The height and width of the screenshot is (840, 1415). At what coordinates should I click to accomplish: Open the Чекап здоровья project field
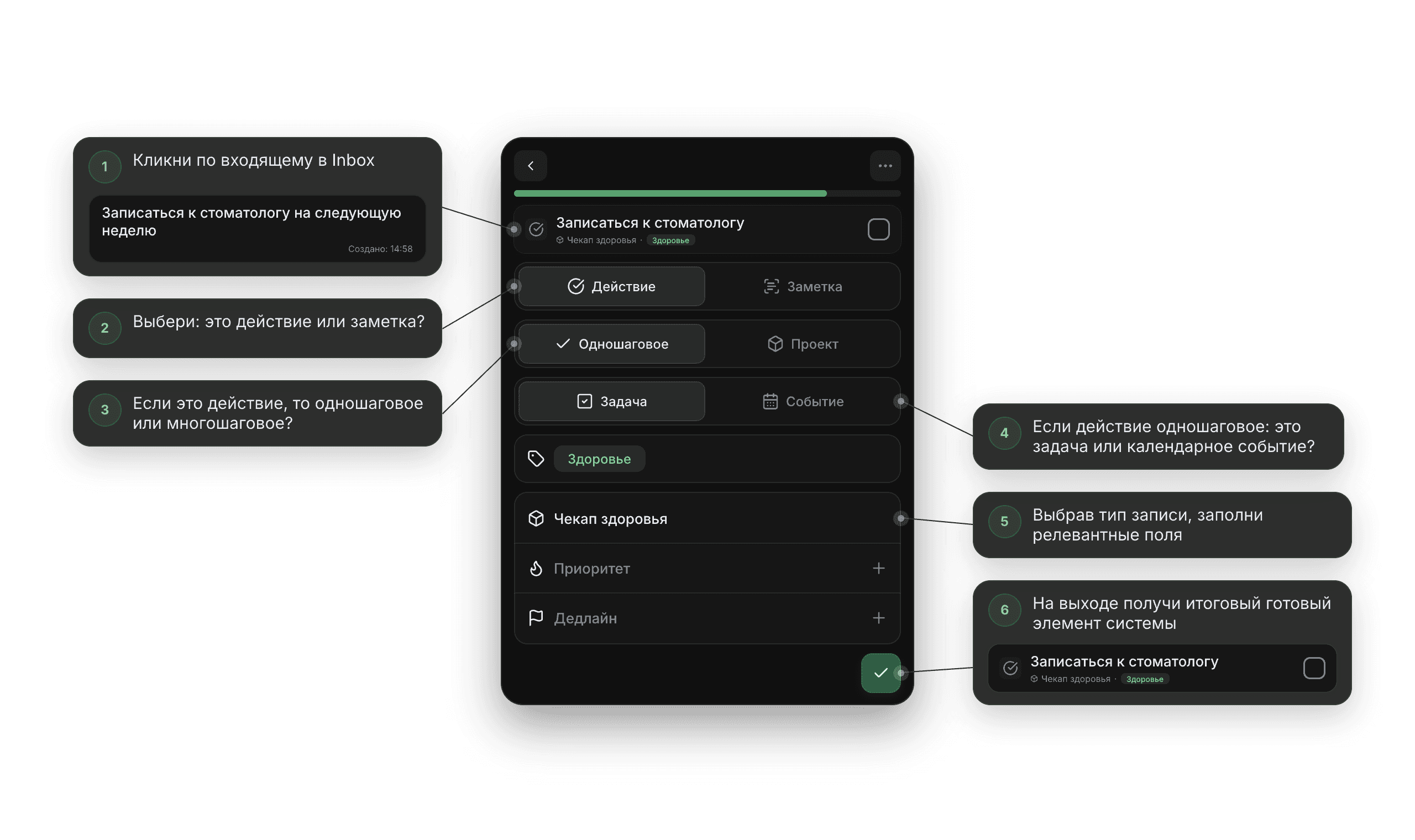point(707,518)
